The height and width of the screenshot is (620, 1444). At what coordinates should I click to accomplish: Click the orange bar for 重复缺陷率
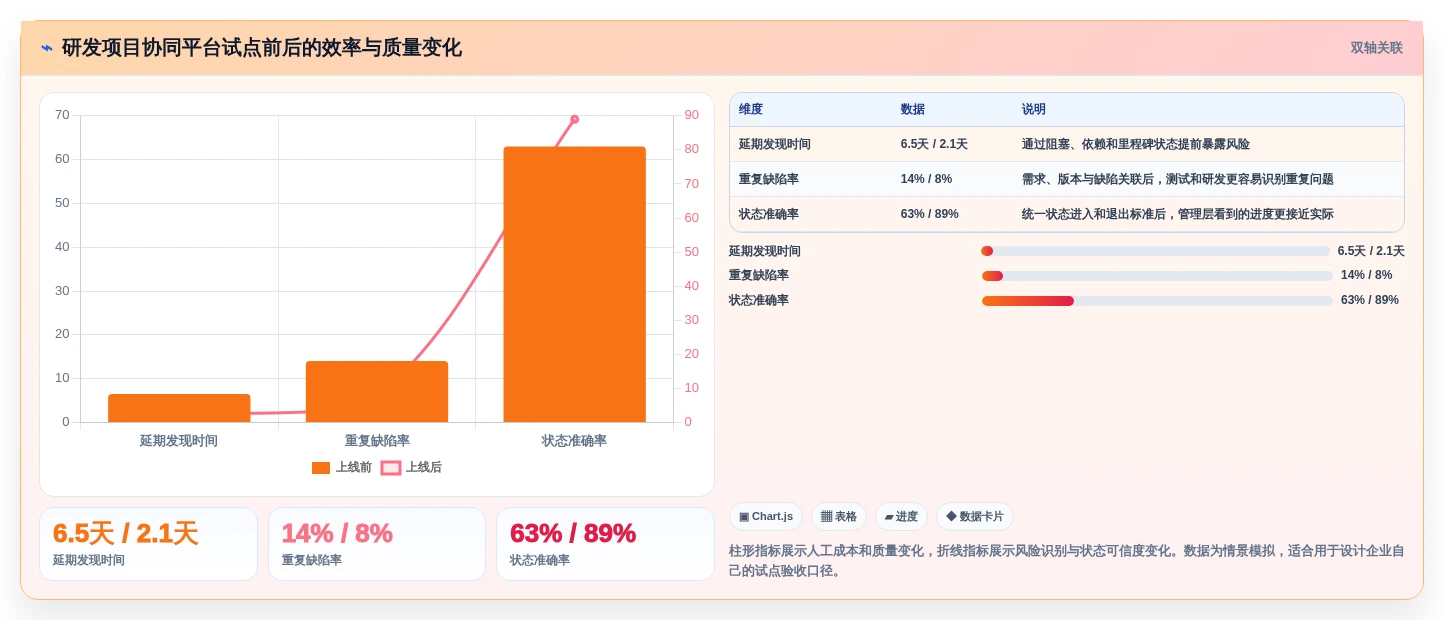[377, 391]
